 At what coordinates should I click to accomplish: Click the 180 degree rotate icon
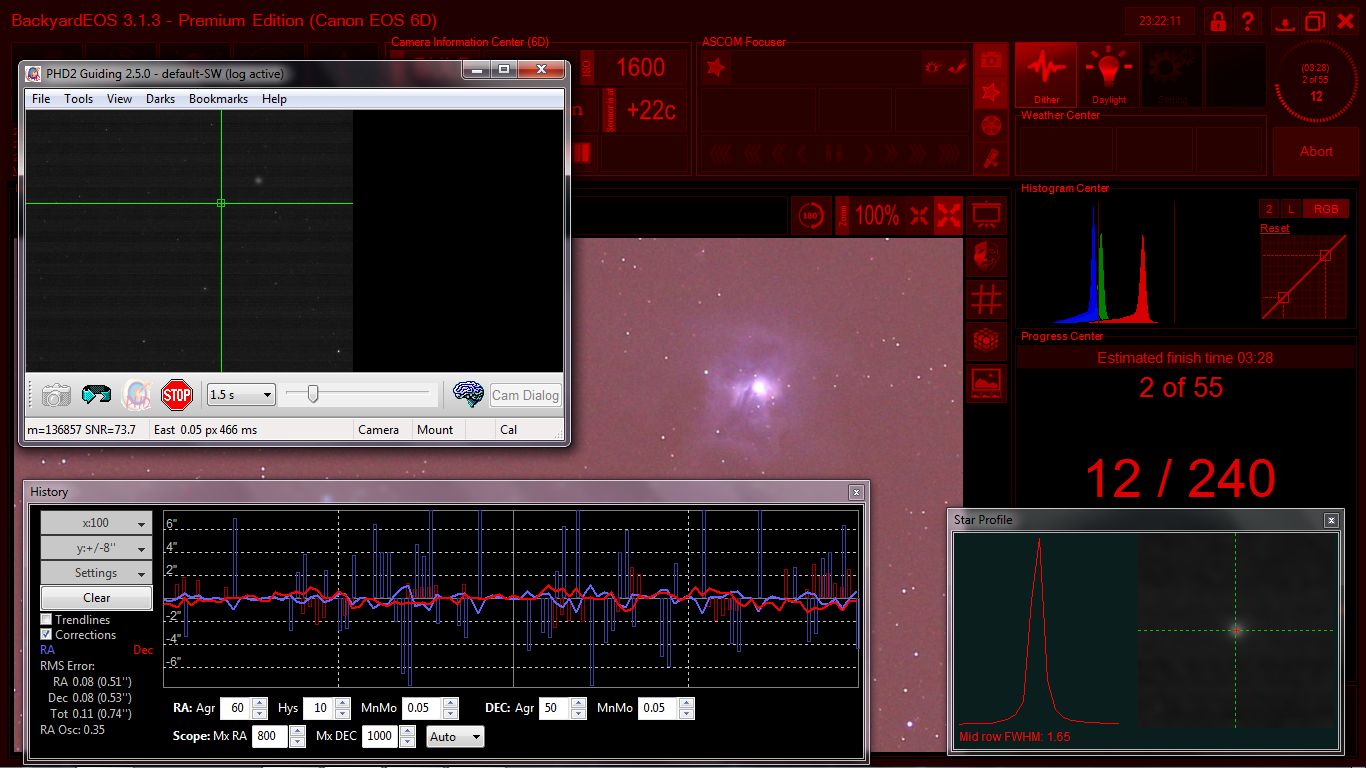pyautogui.click(x=811, y=215)
